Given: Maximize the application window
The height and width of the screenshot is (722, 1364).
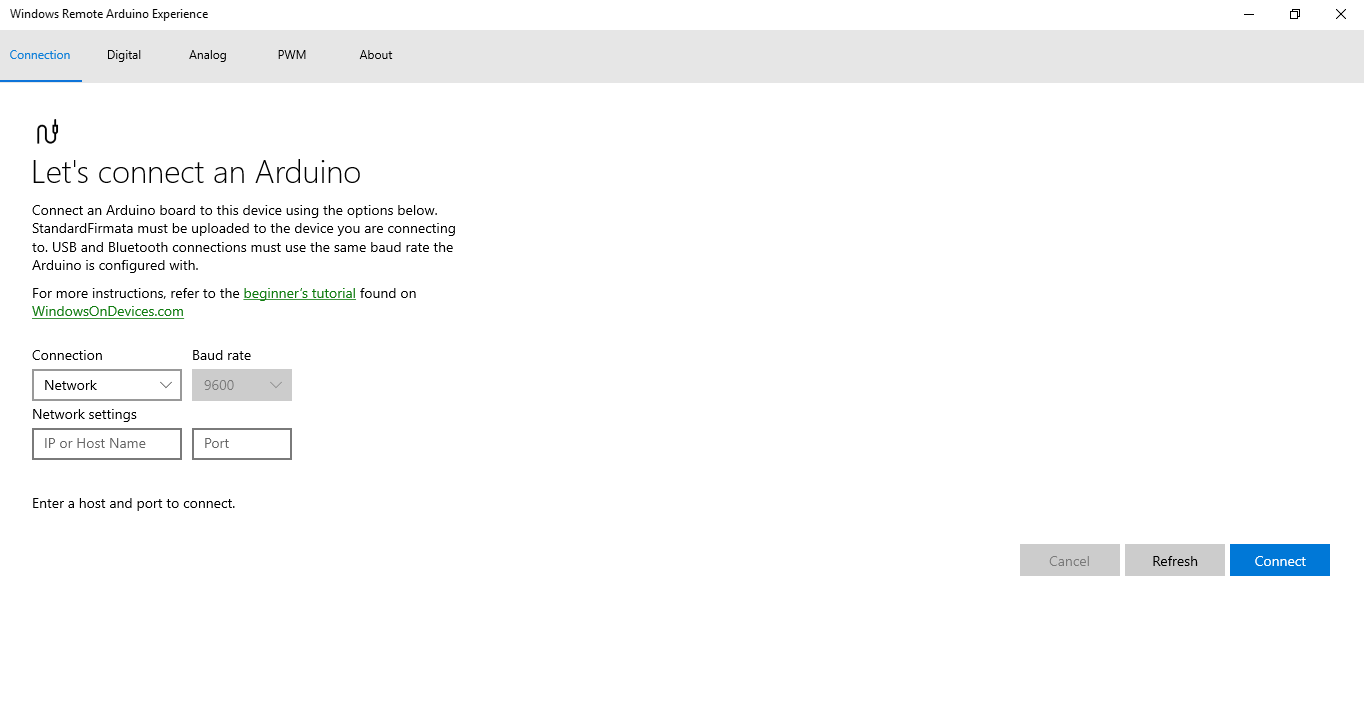Looking at the screenshot, I should [1294, 14].
